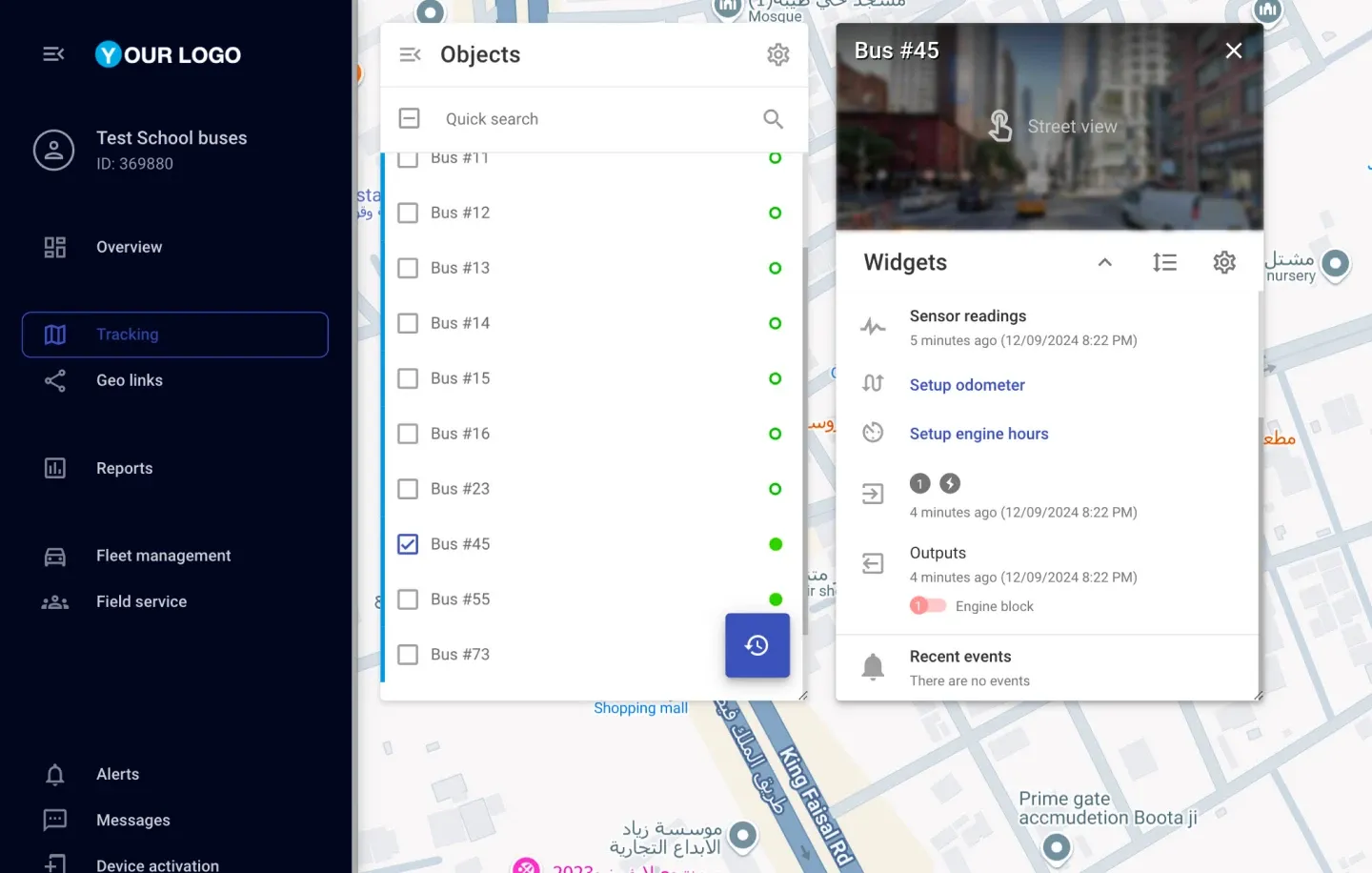Click the Overview dashboard icon
Image resolution: width=1372 pixels, height=873 pixels.
coord(55,247)
